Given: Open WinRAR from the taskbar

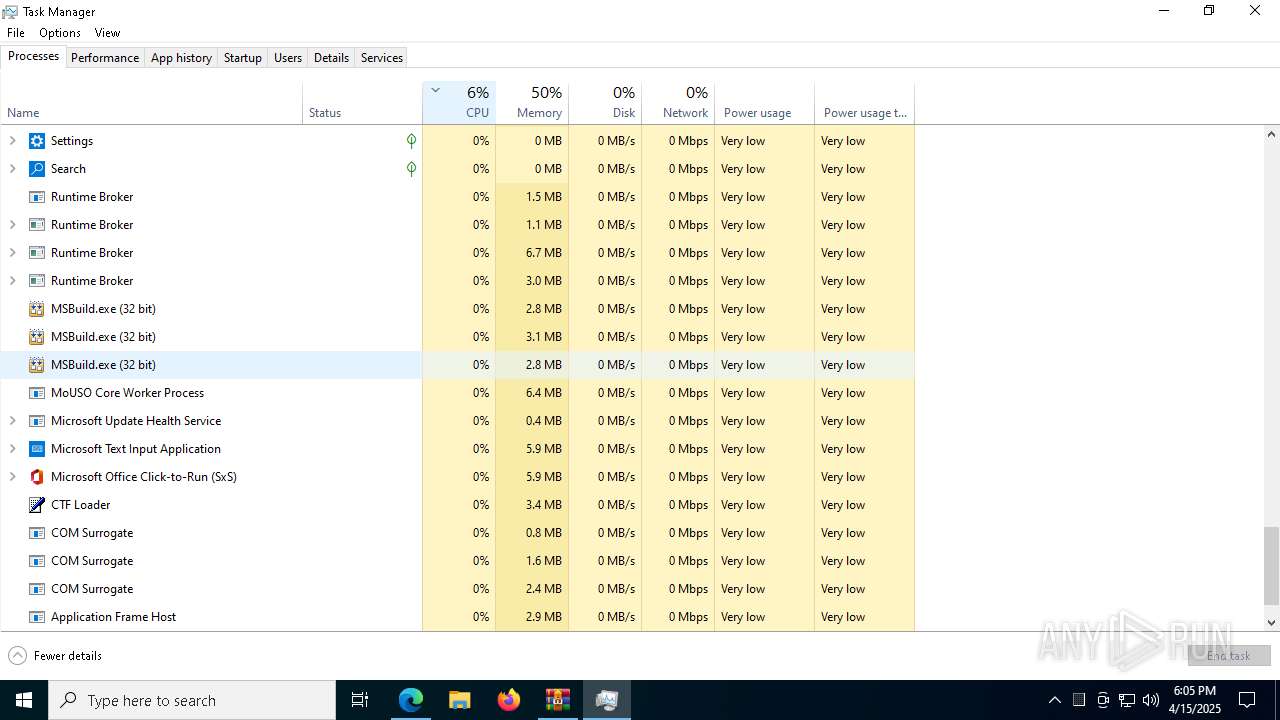Looking at the screenshot, I should pos(557,700).
